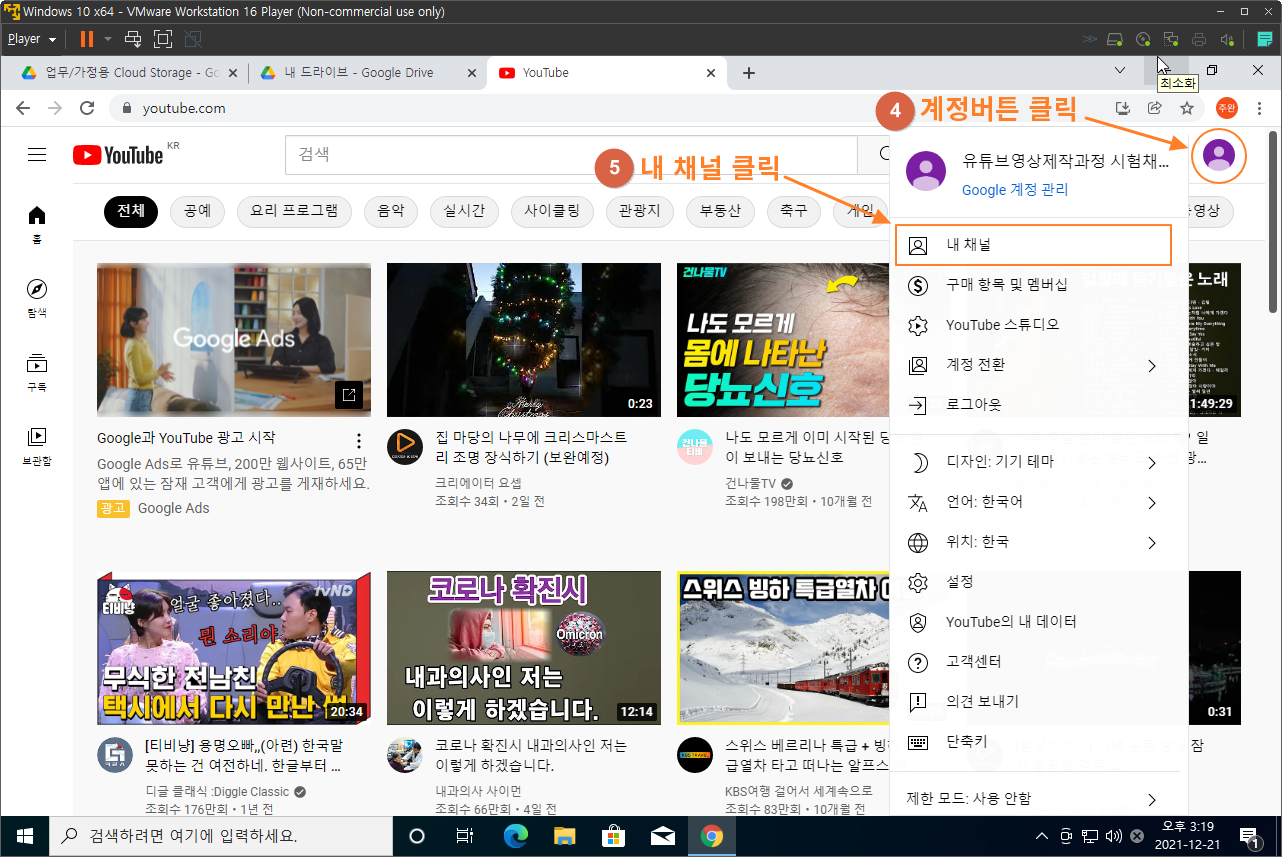Click the YouTube search field
This screenshot has height=857, width=1282.
[x=572, y=155]
